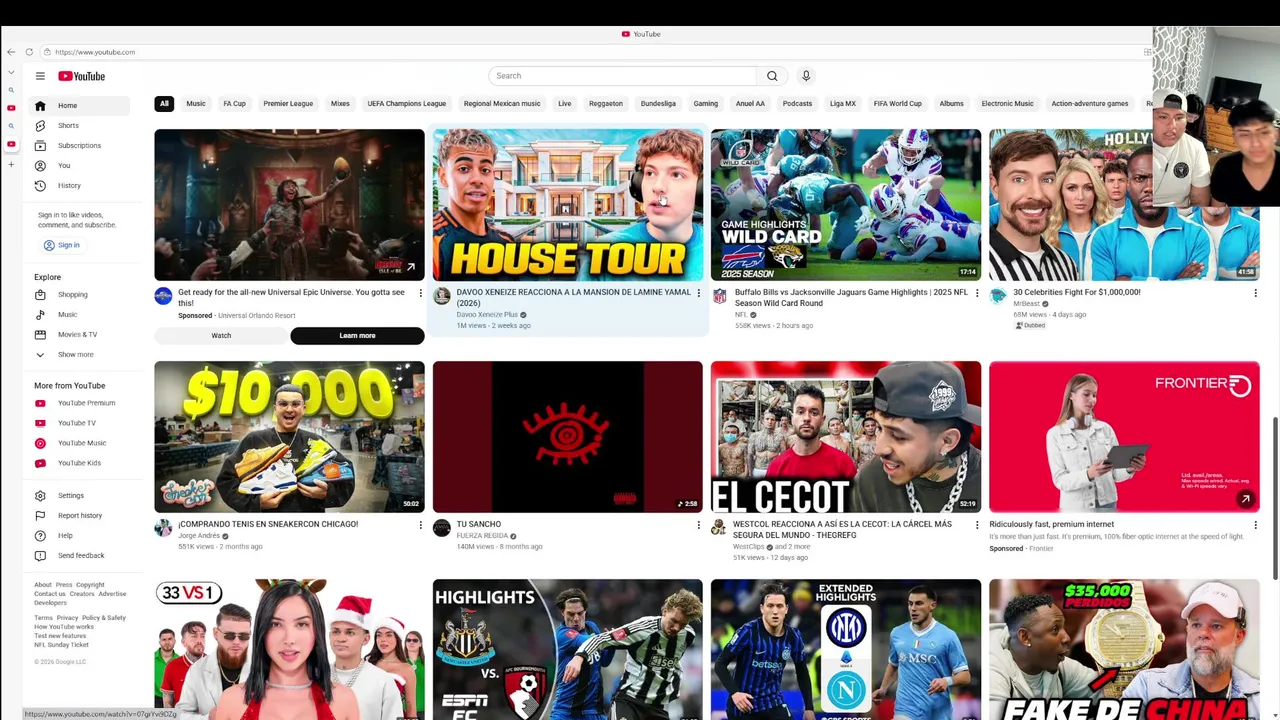Expand Show more under Explore
1280x720 pixels.
pyautogui.click(x=79, y=354)
